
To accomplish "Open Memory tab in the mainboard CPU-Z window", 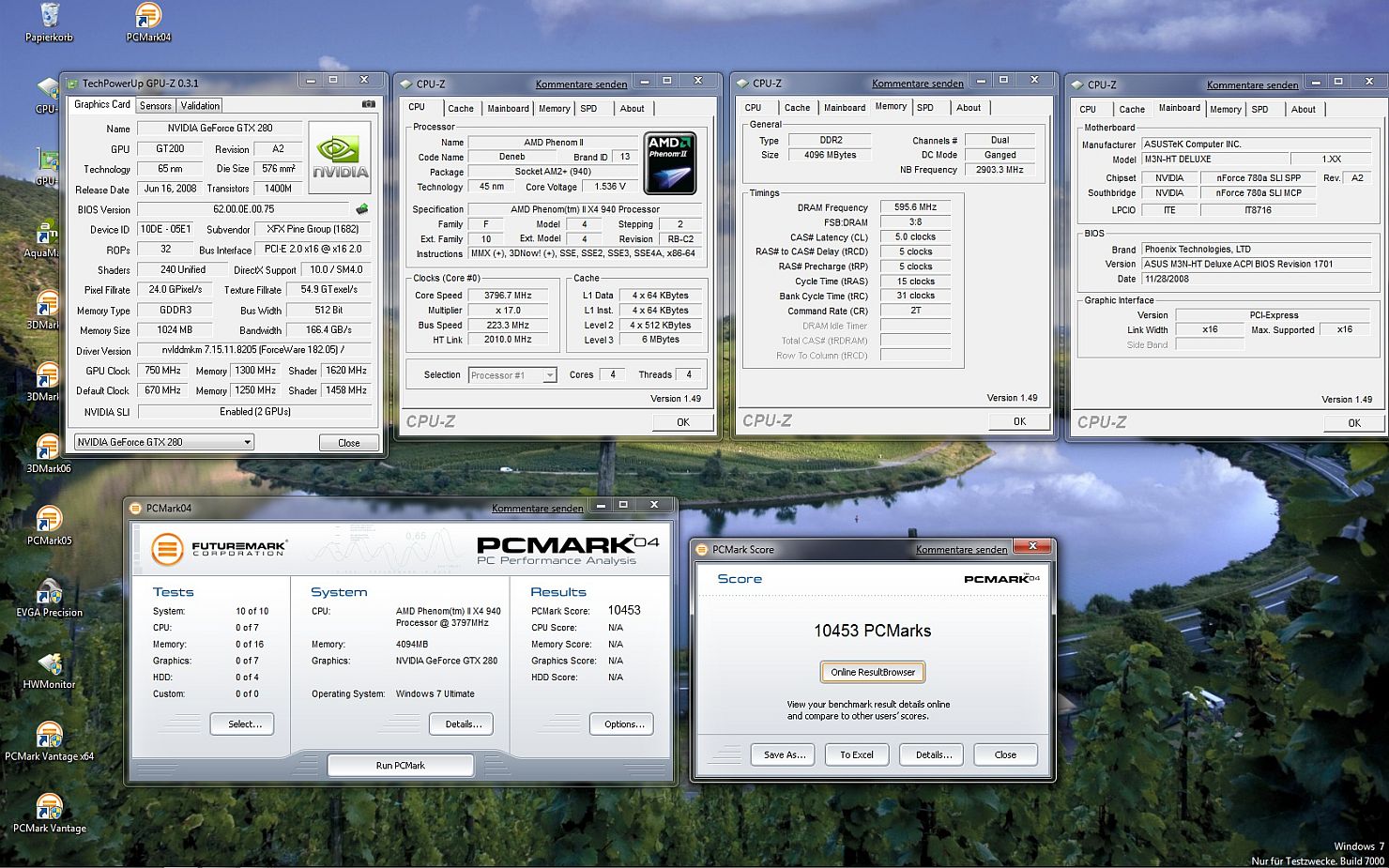I will [1226, 110].
